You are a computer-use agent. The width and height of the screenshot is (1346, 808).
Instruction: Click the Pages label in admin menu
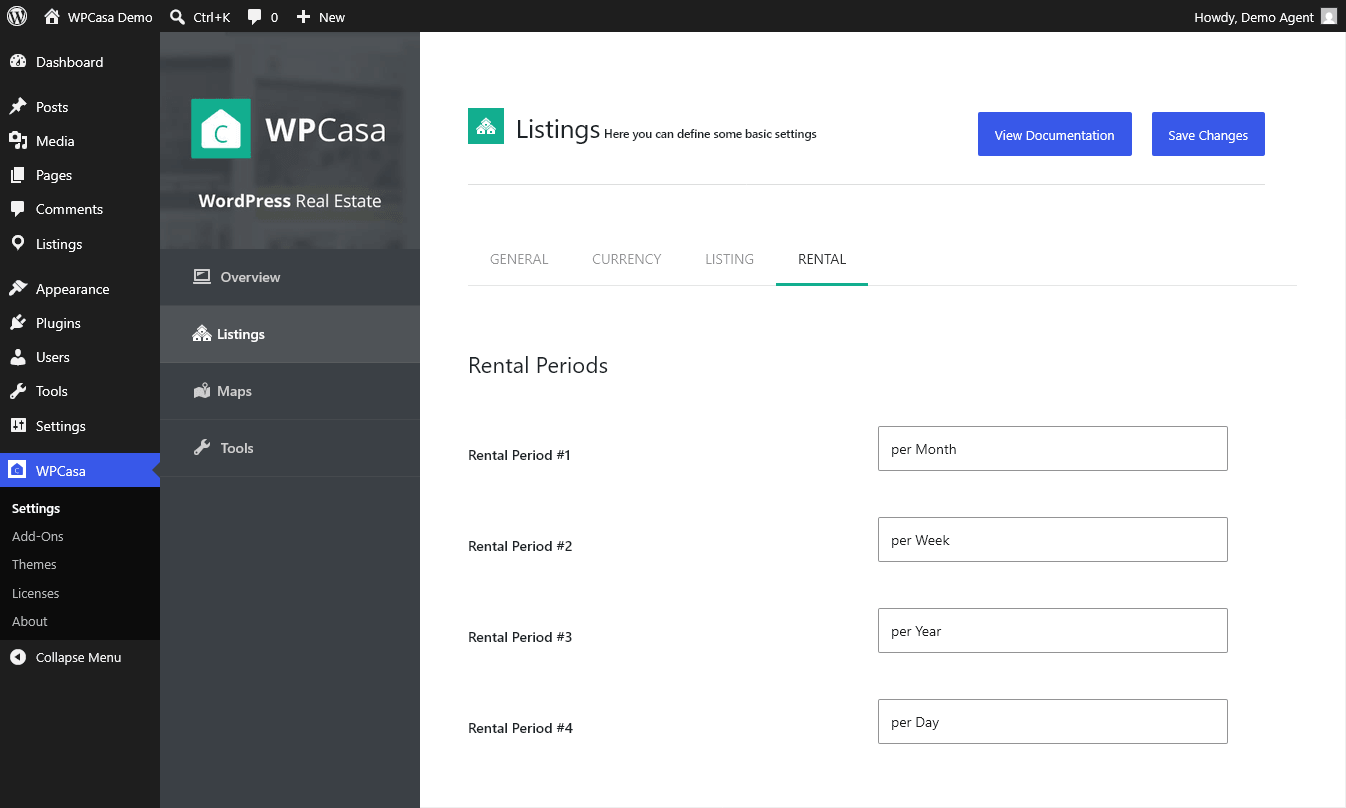[54, 175]
